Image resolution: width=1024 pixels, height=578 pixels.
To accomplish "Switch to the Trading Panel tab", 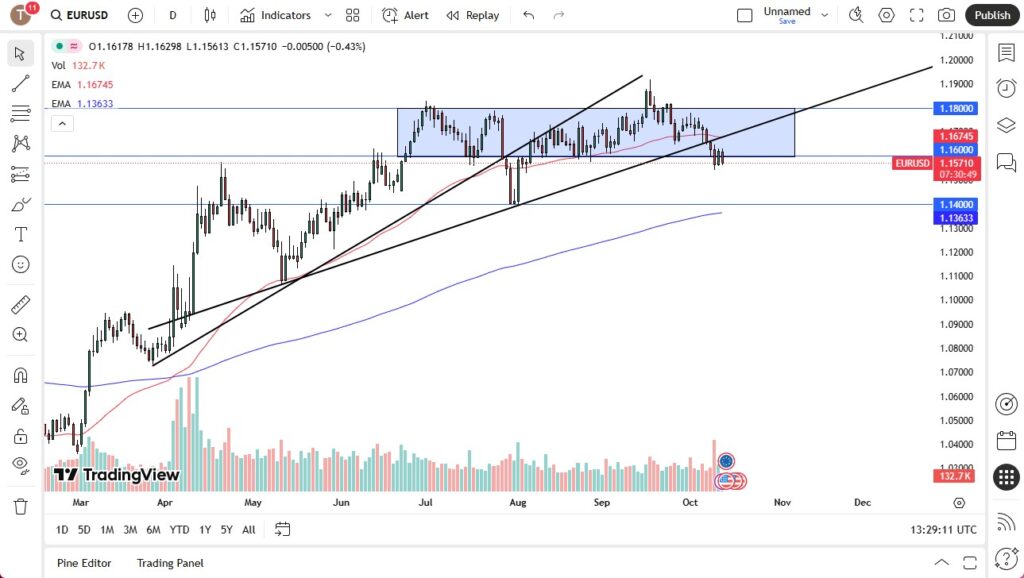I will pyautogui.click(x=170, y=563).
